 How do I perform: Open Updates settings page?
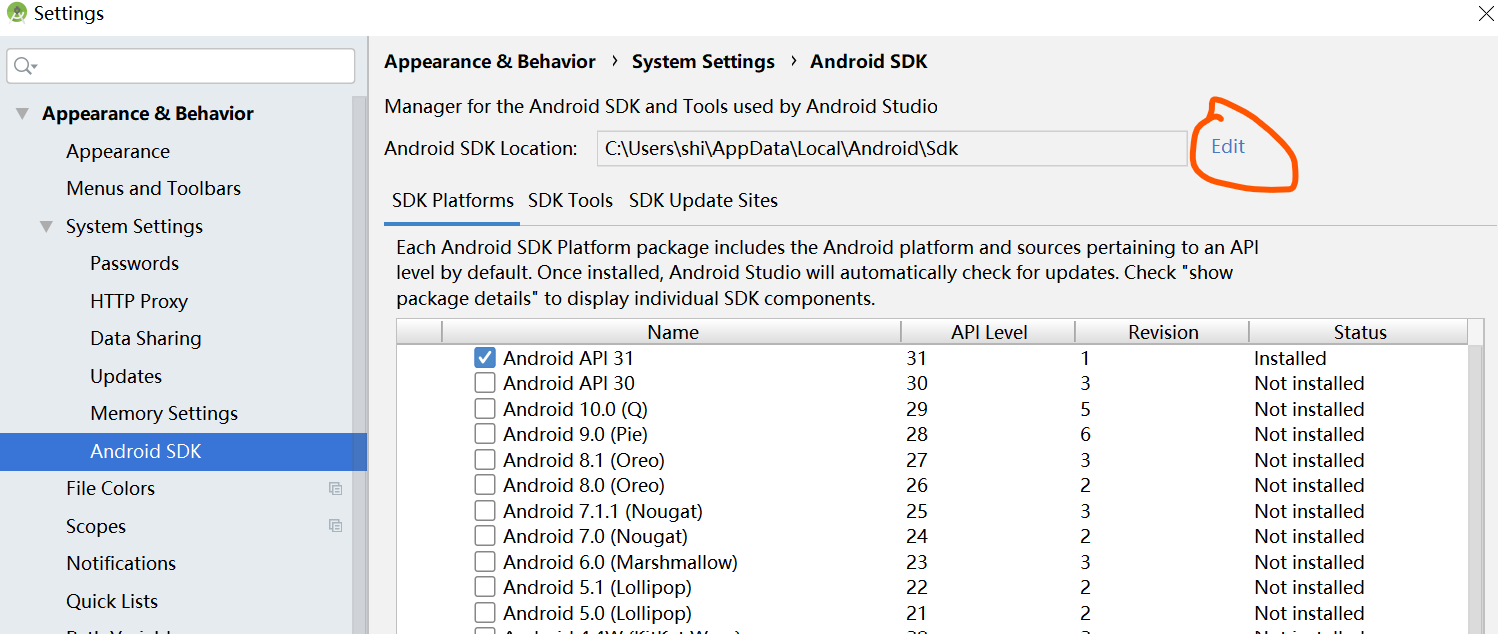pyautogui.click(x=126, y=377)
